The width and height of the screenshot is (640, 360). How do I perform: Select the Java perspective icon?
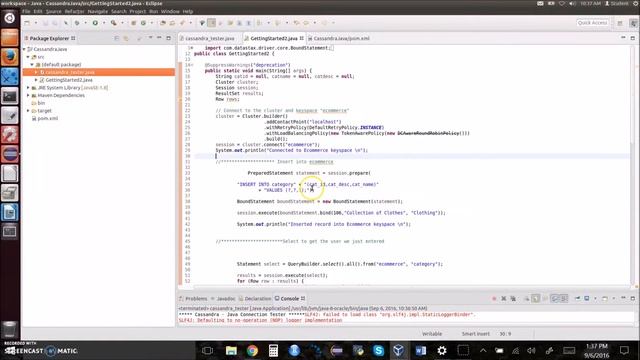(633, 23)
